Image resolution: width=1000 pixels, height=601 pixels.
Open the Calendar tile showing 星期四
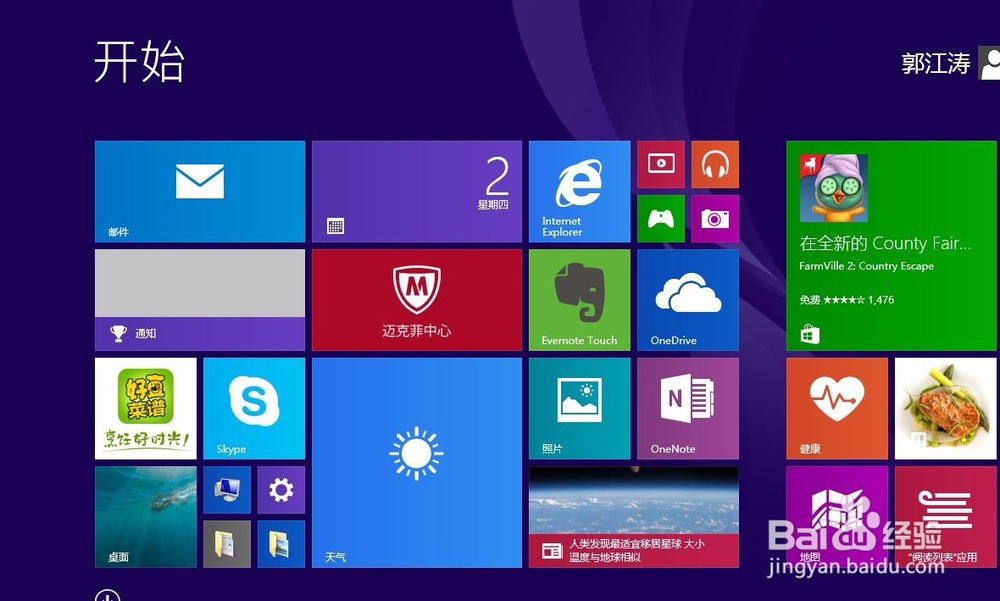pyautogui.click(x=416, y=191)
